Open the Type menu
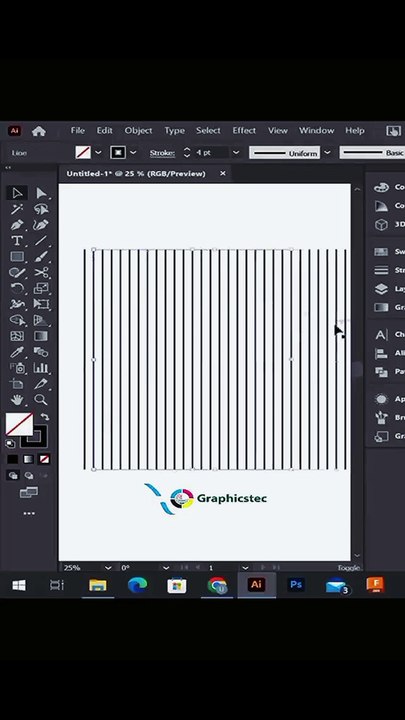Viewport: 405px width, 720px height. click(x=174, y=130)
